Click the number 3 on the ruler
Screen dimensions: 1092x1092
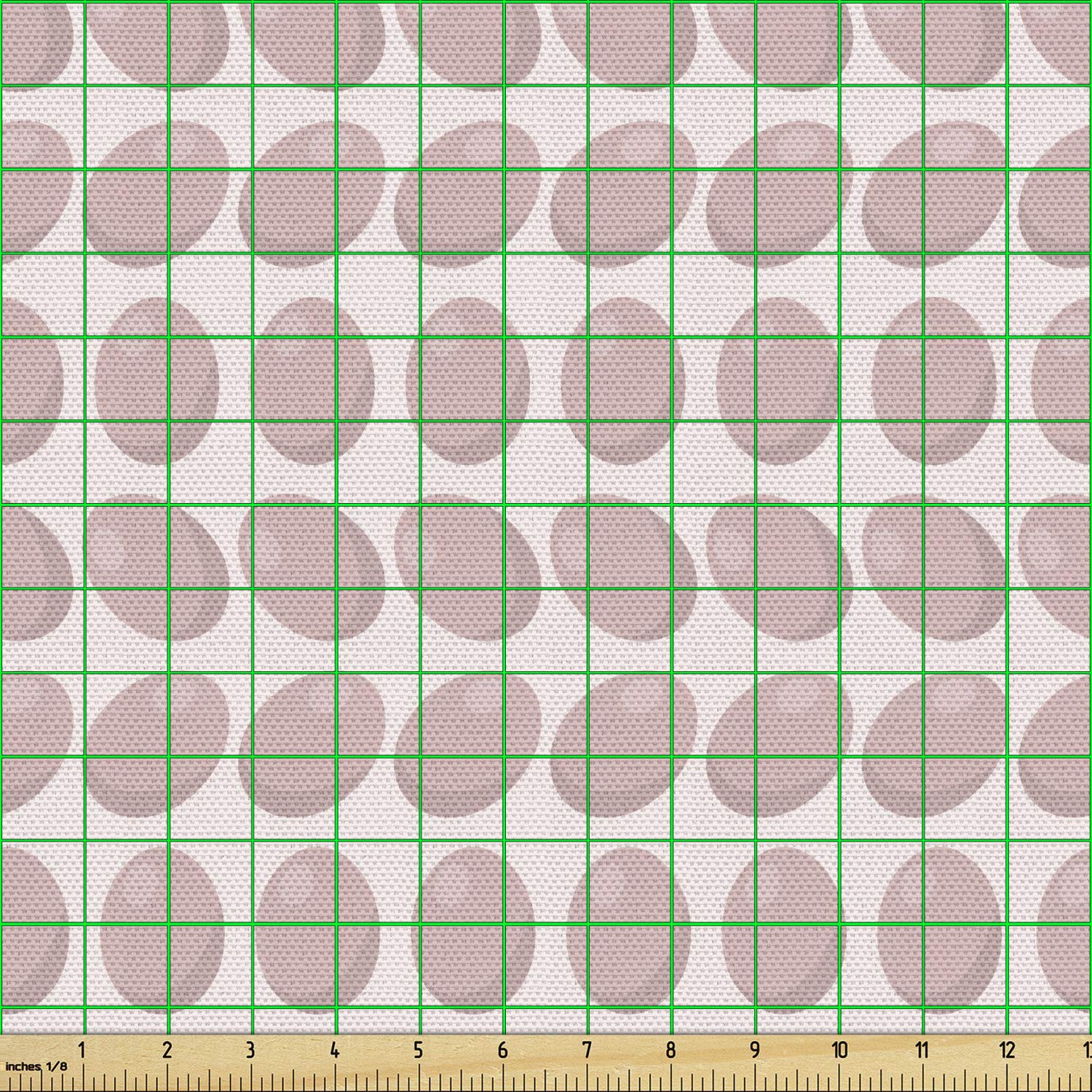point(250,1051)
